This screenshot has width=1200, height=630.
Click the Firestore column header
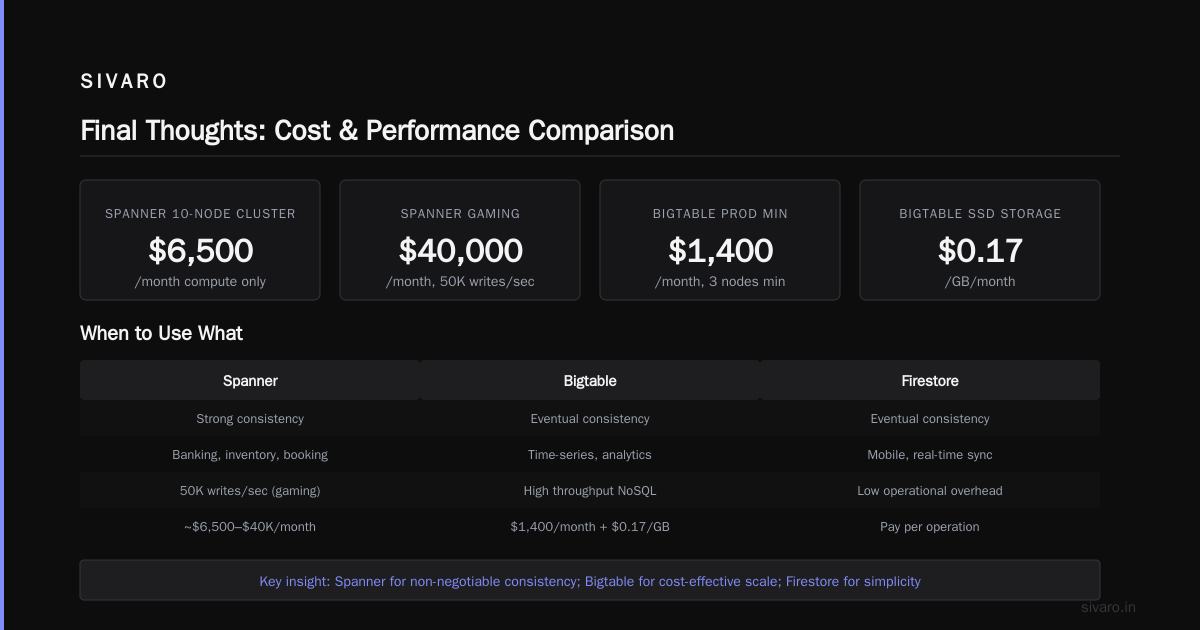pyautogui.click(x=930, y=381)
